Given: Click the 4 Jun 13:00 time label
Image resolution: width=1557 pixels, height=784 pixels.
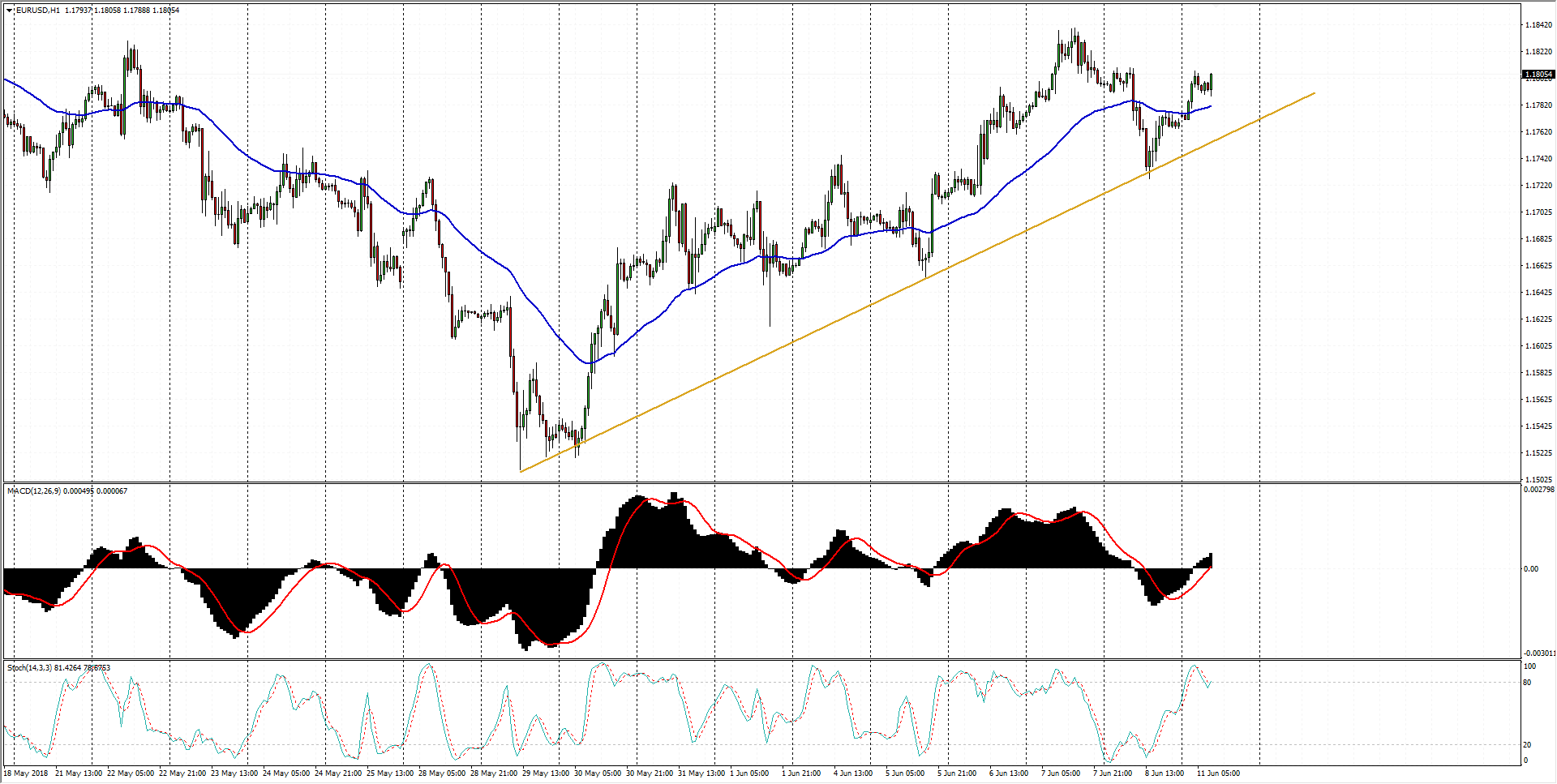Looking at the screenshot, I should pos(853,773).
